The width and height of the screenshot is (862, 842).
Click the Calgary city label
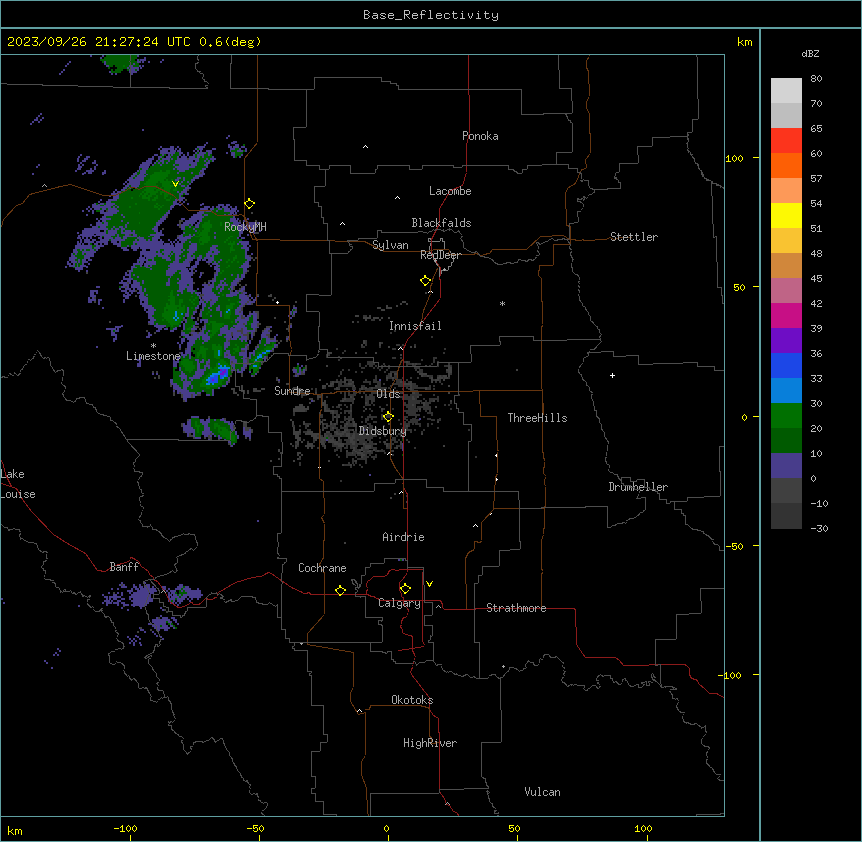[399, 603]
